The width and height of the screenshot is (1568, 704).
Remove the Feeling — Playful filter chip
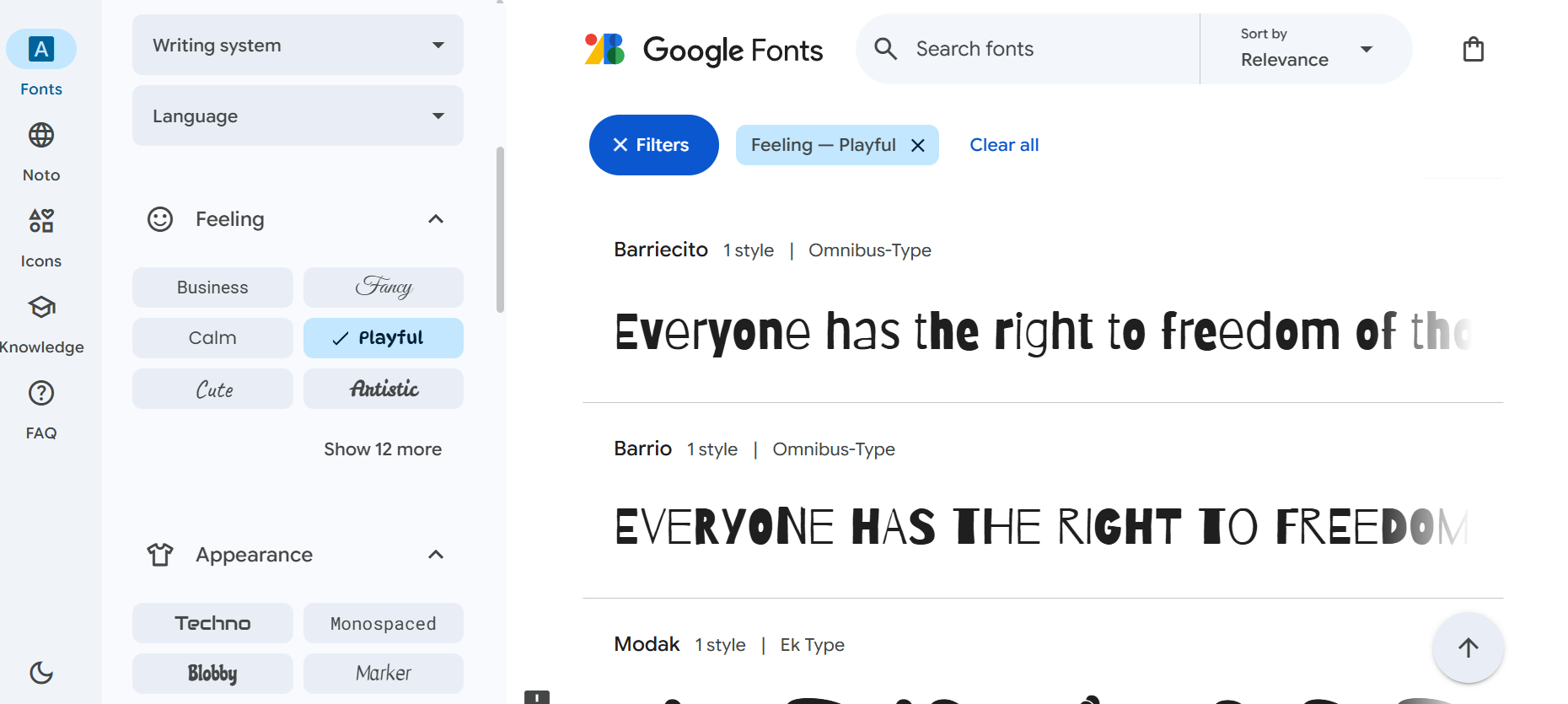[x=918, y=145]
